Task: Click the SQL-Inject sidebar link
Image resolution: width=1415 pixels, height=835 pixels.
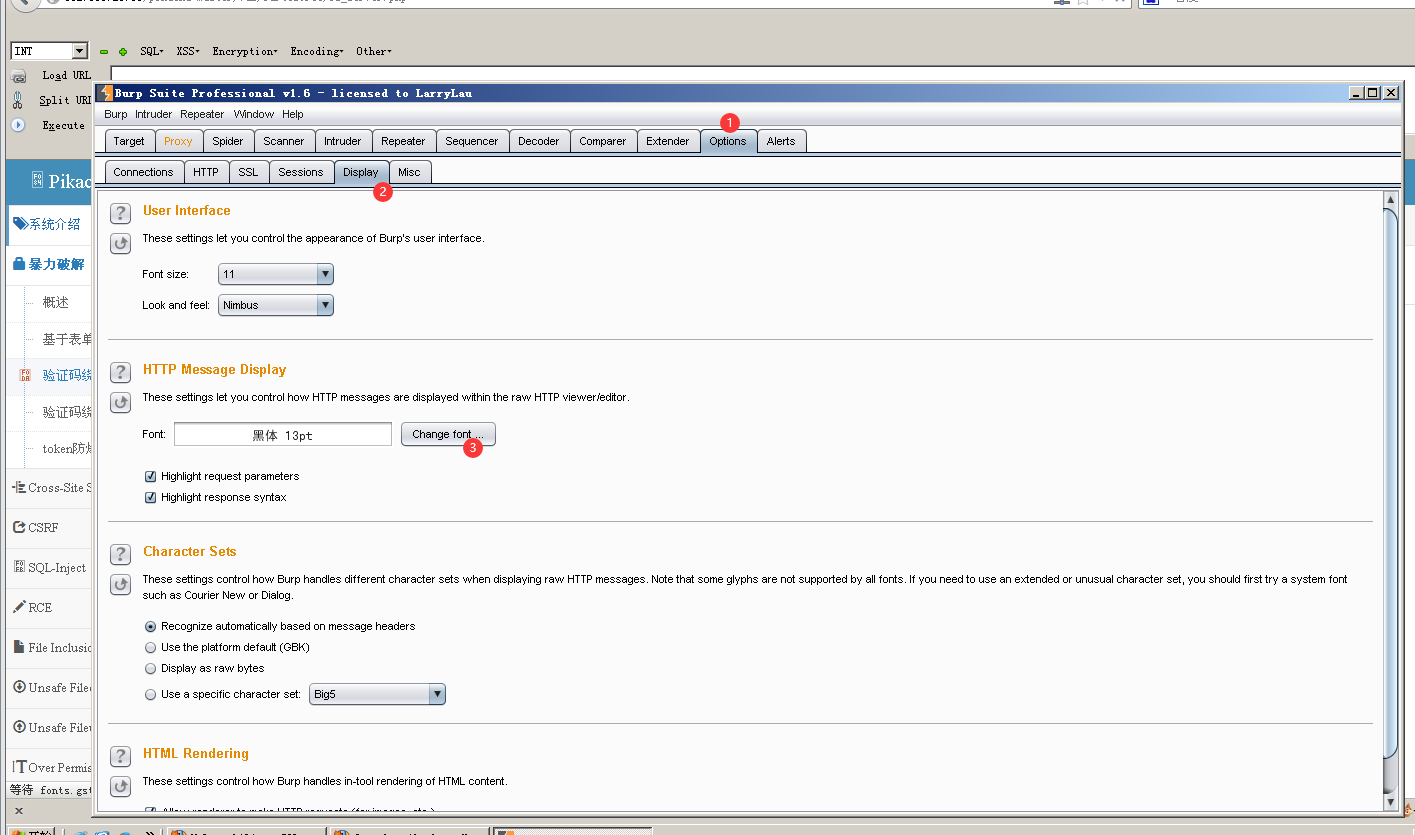Action: click(x=57, y=567)
